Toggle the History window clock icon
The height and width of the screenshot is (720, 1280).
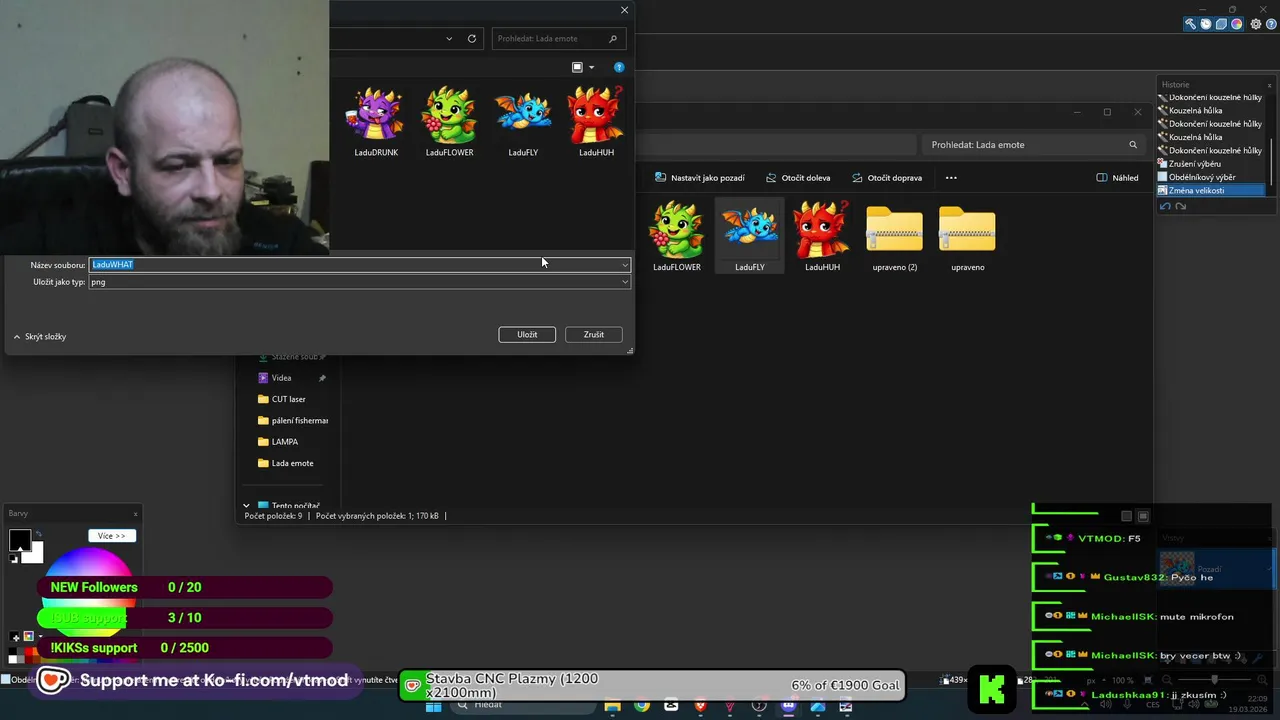pos(1206,24)
